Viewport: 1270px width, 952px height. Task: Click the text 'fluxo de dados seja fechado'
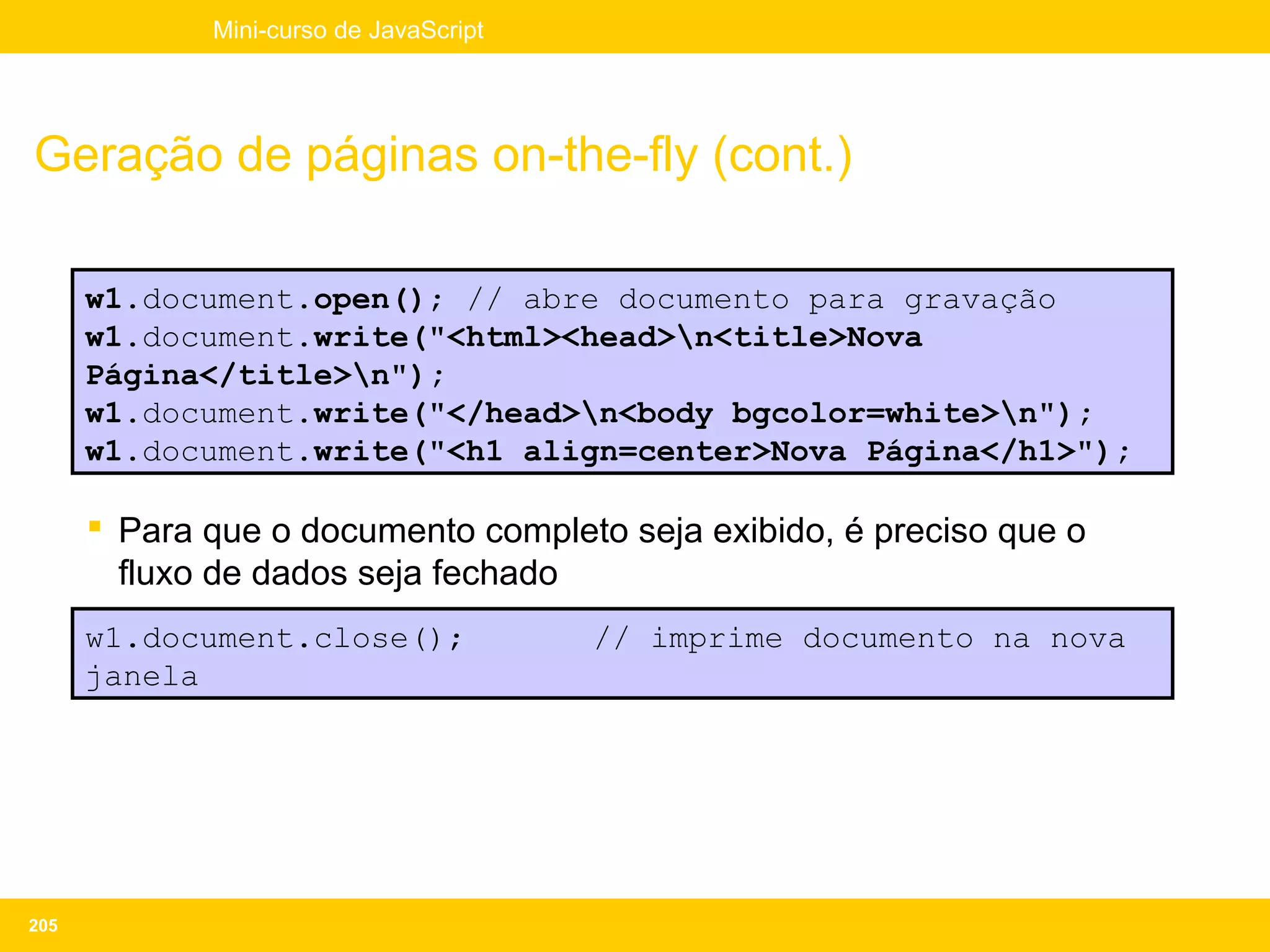pos(338,573)
